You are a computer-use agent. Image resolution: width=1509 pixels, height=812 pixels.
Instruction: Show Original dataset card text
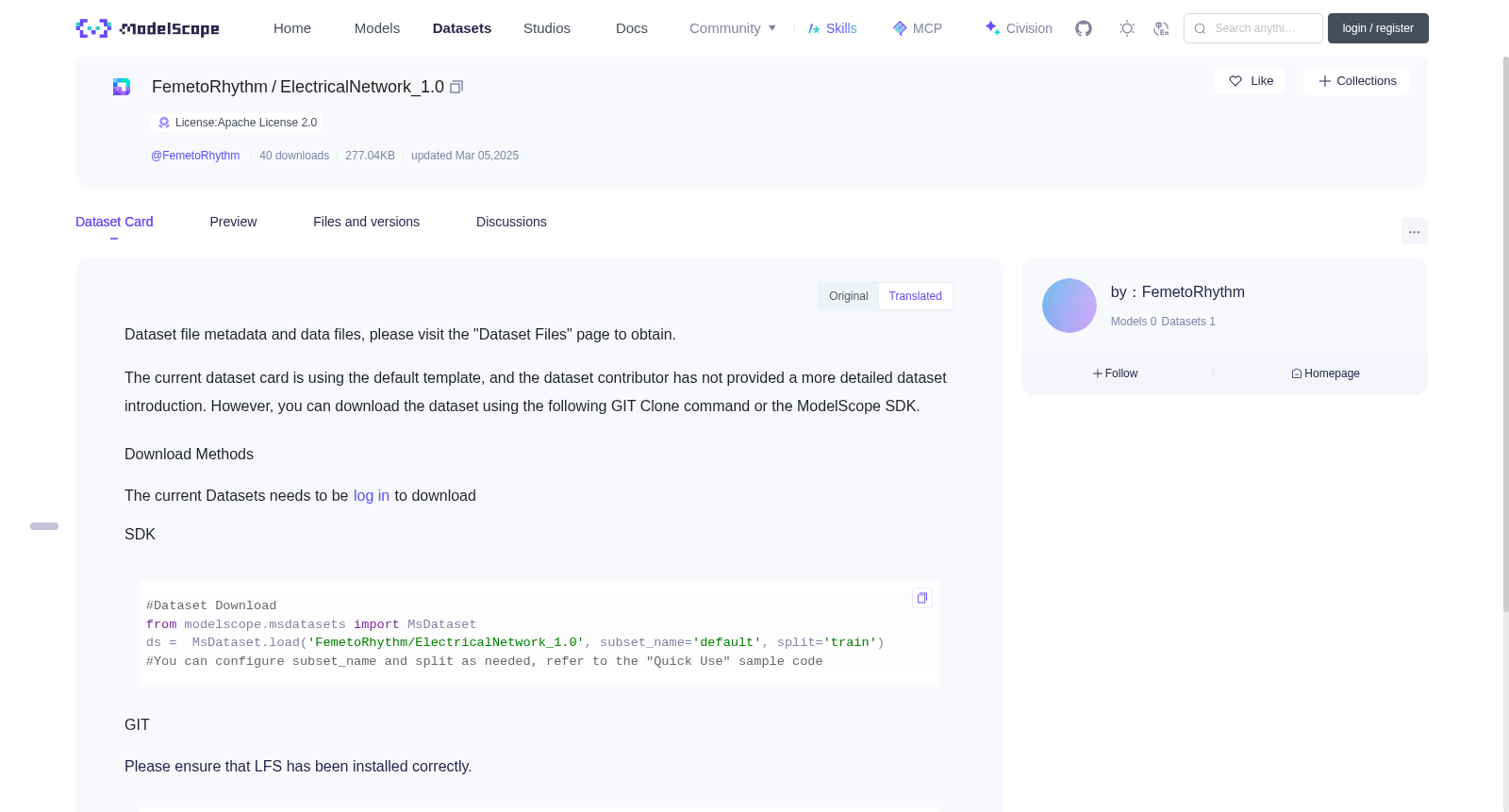click(x=849, y=296)
